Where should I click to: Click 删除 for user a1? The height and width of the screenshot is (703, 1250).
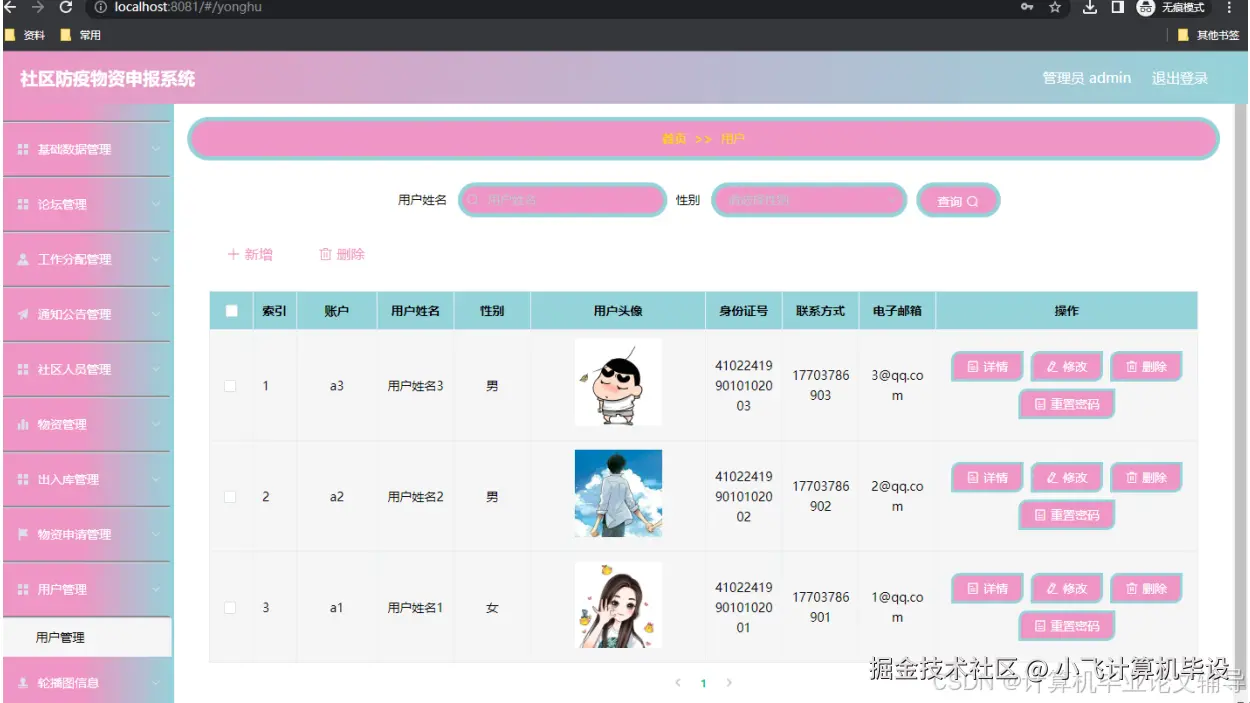[x=1146, y=589]
